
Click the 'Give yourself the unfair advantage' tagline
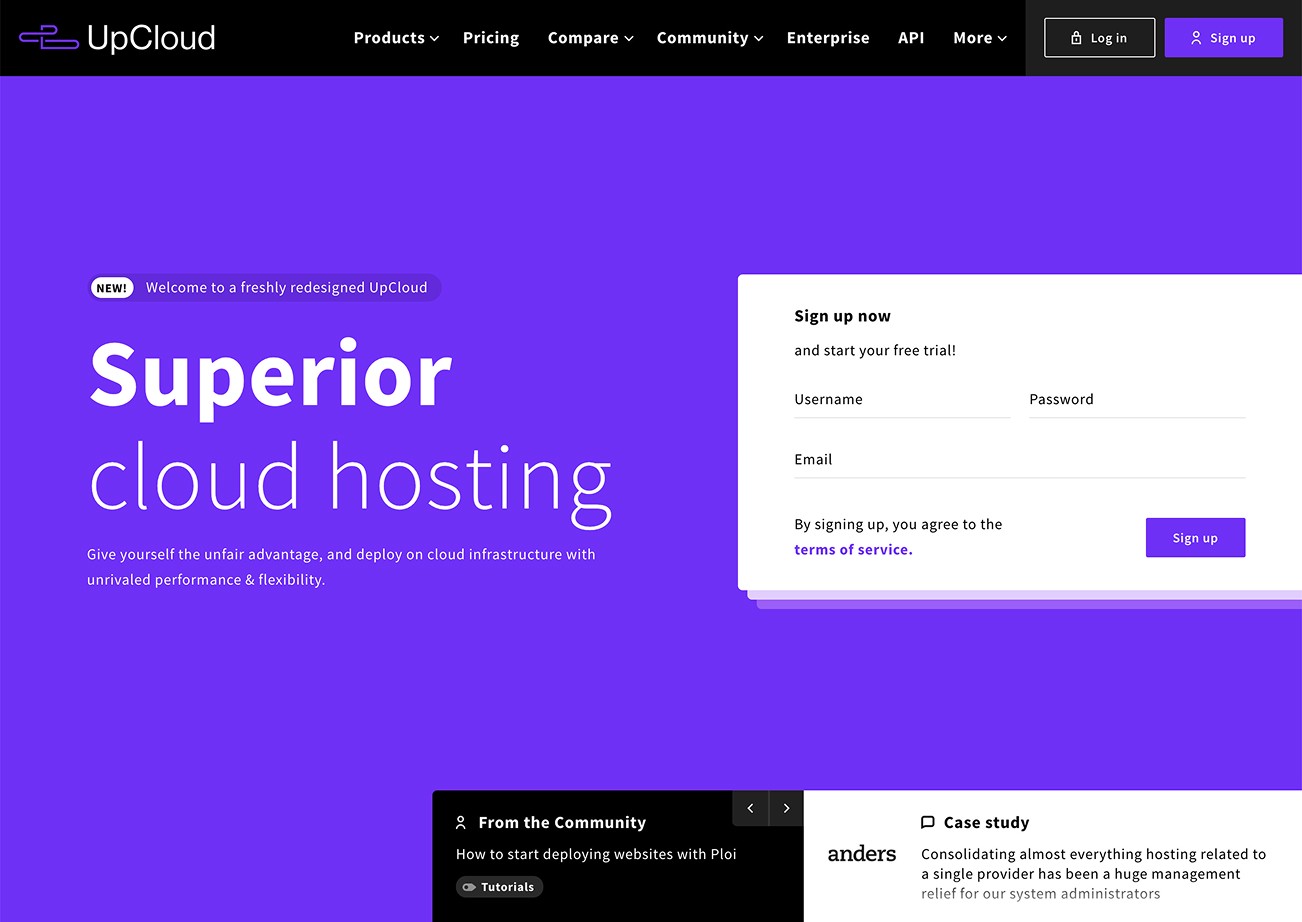(x=341, y=567)
